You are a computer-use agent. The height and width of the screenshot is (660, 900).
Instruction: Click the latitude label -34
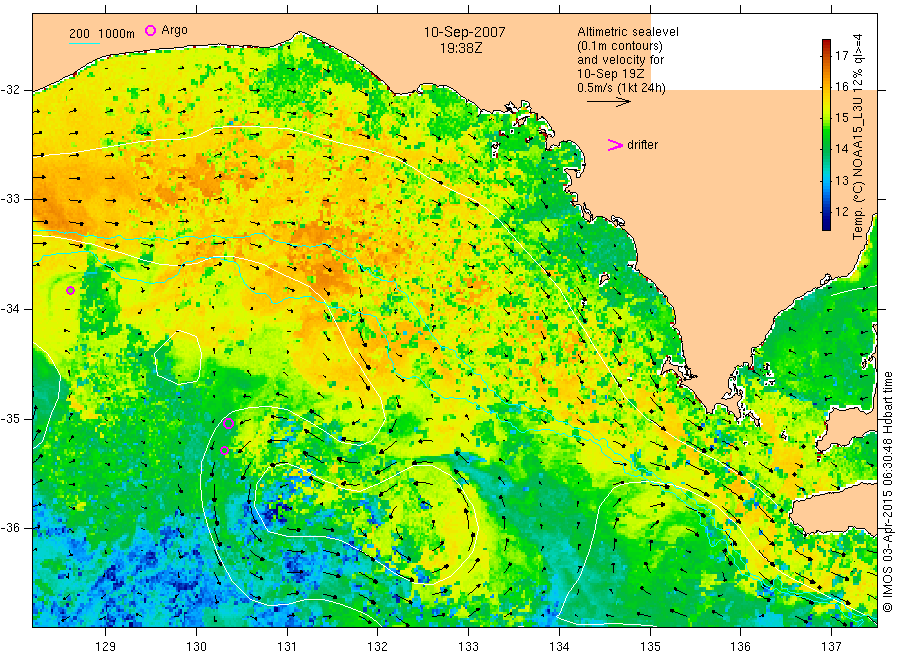pyautogui.click(x=11, y=309)
